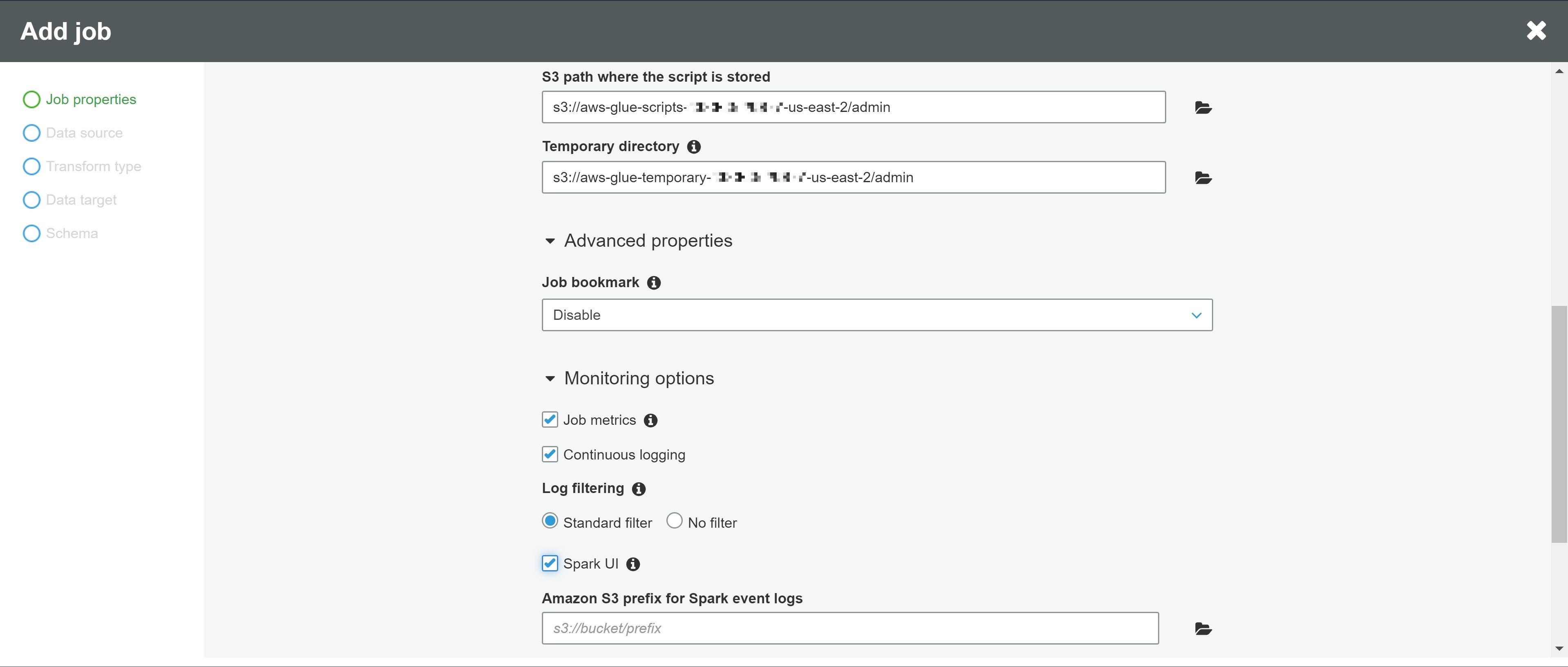Show Spark UI help info
Image resolution: width=1568 pixels, height=667 pixels.
coord(633,564)
